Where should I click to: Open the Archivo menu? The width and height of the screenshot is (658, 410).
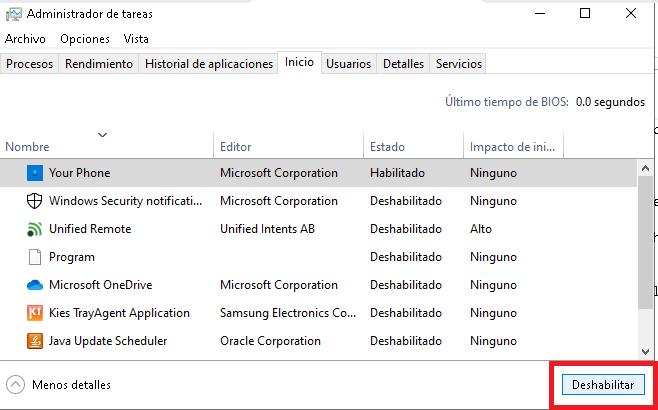(x=25, y=39)
